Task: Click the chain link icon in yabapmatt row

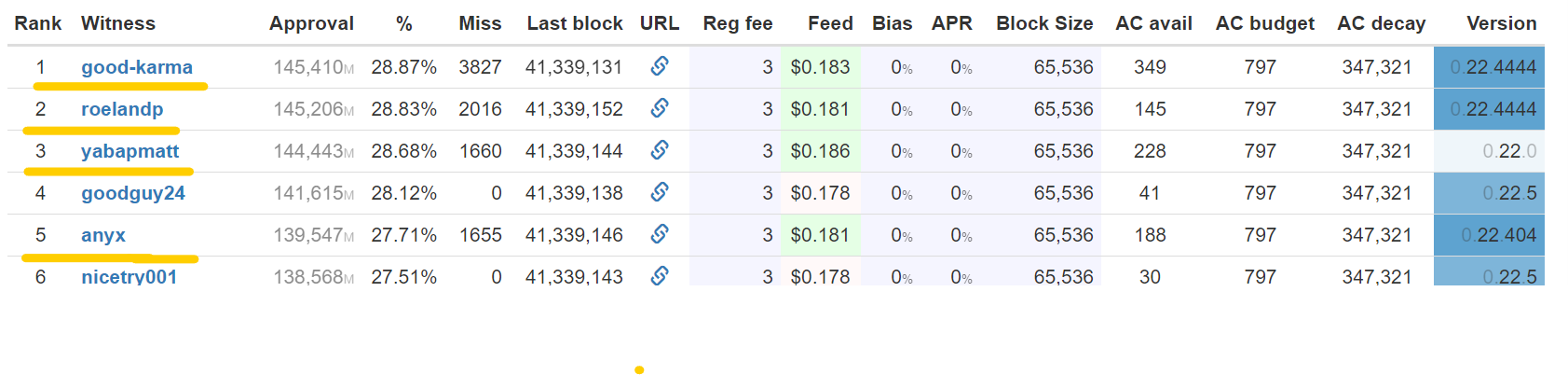Action: click(x=660, y=150)
